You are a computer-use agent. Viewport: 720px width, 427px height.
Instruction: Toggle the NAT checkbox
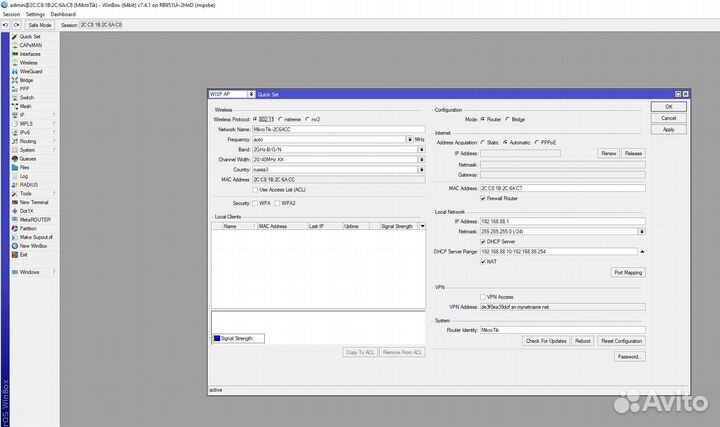coord(483,262)
